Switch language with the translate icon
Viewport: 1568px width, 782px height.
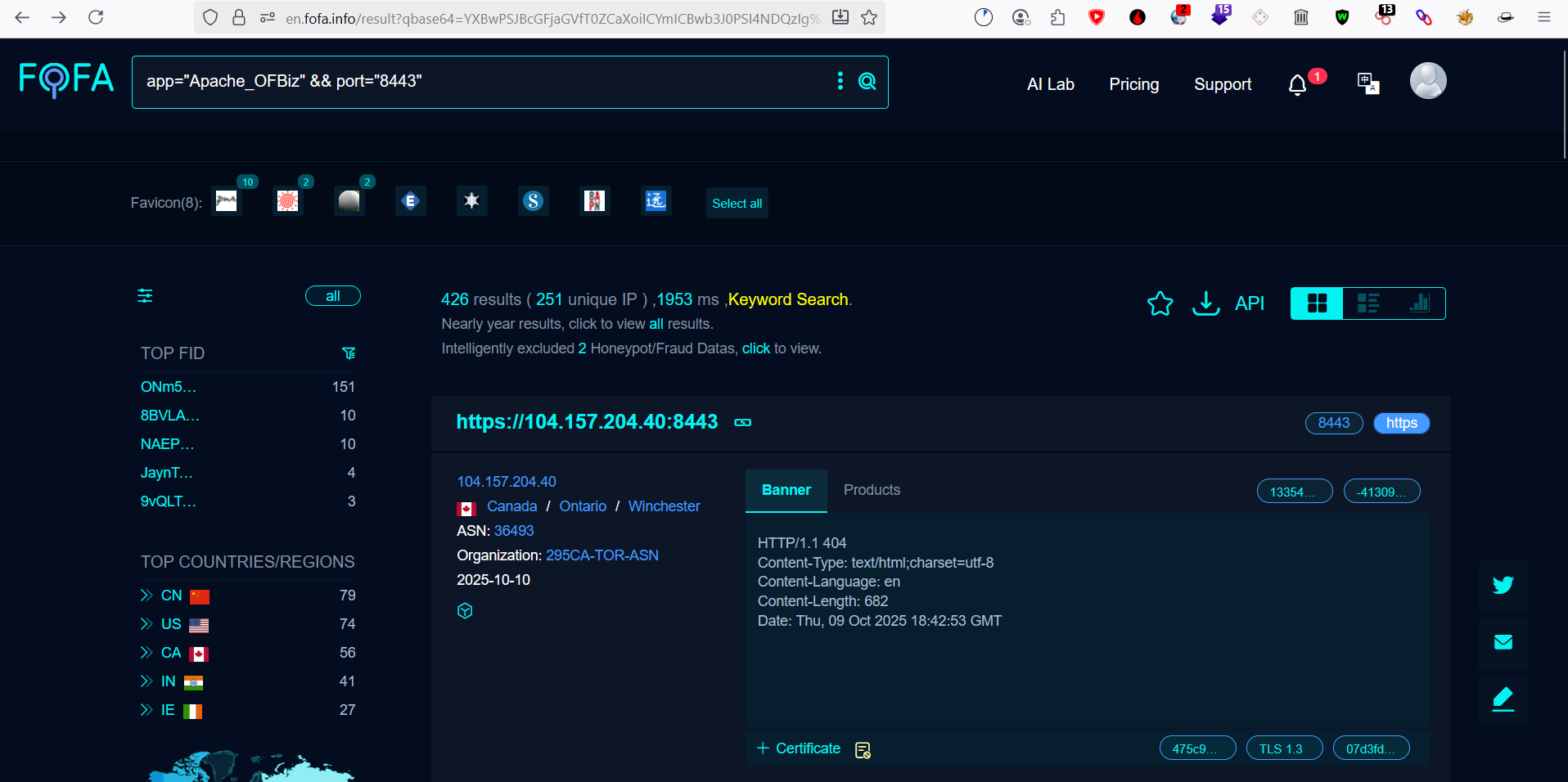point(1367,83)
